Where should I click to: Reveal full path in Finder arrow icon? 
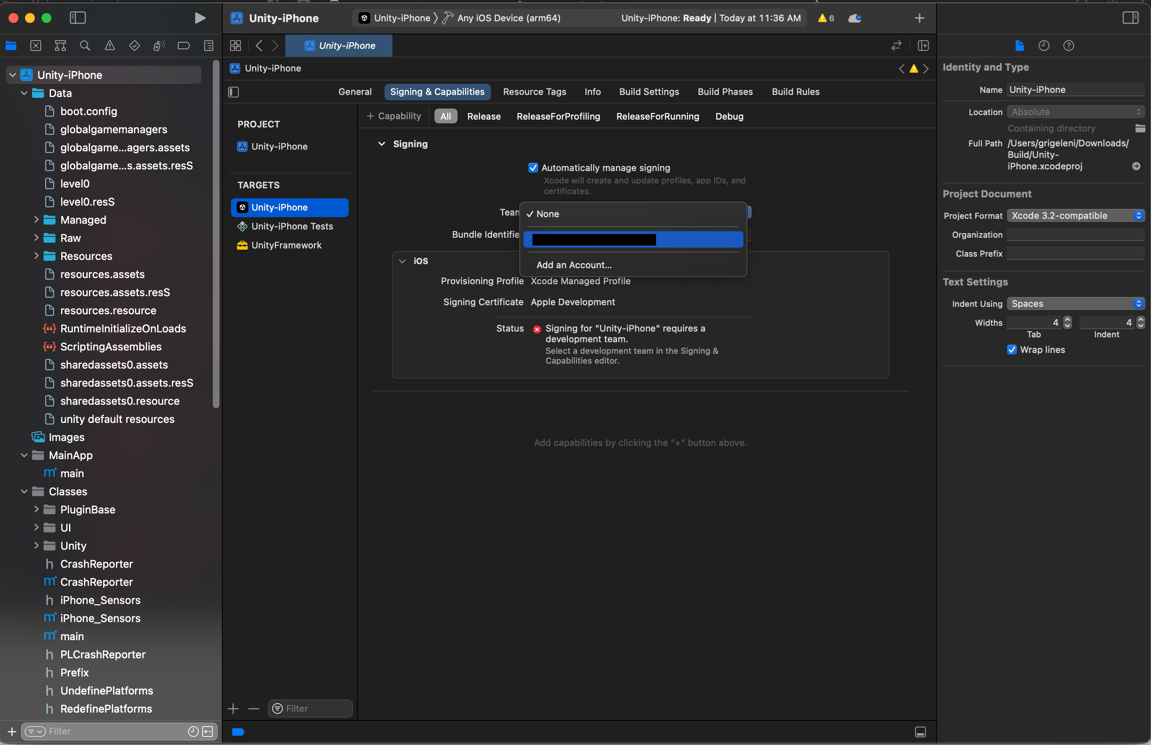click(1136, 166)
